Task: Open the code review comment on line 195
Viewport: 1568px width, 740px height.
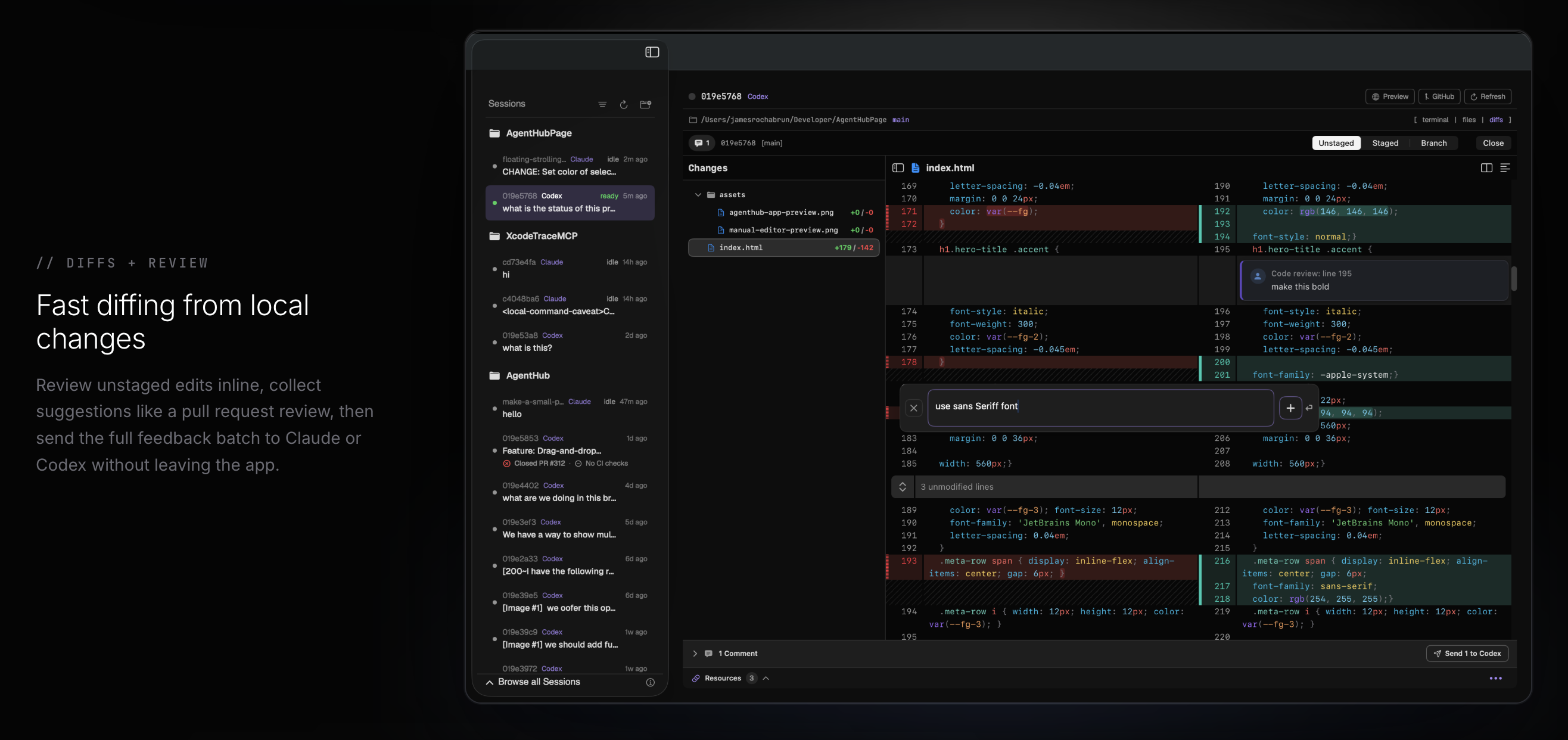Action: [1374, 281]
